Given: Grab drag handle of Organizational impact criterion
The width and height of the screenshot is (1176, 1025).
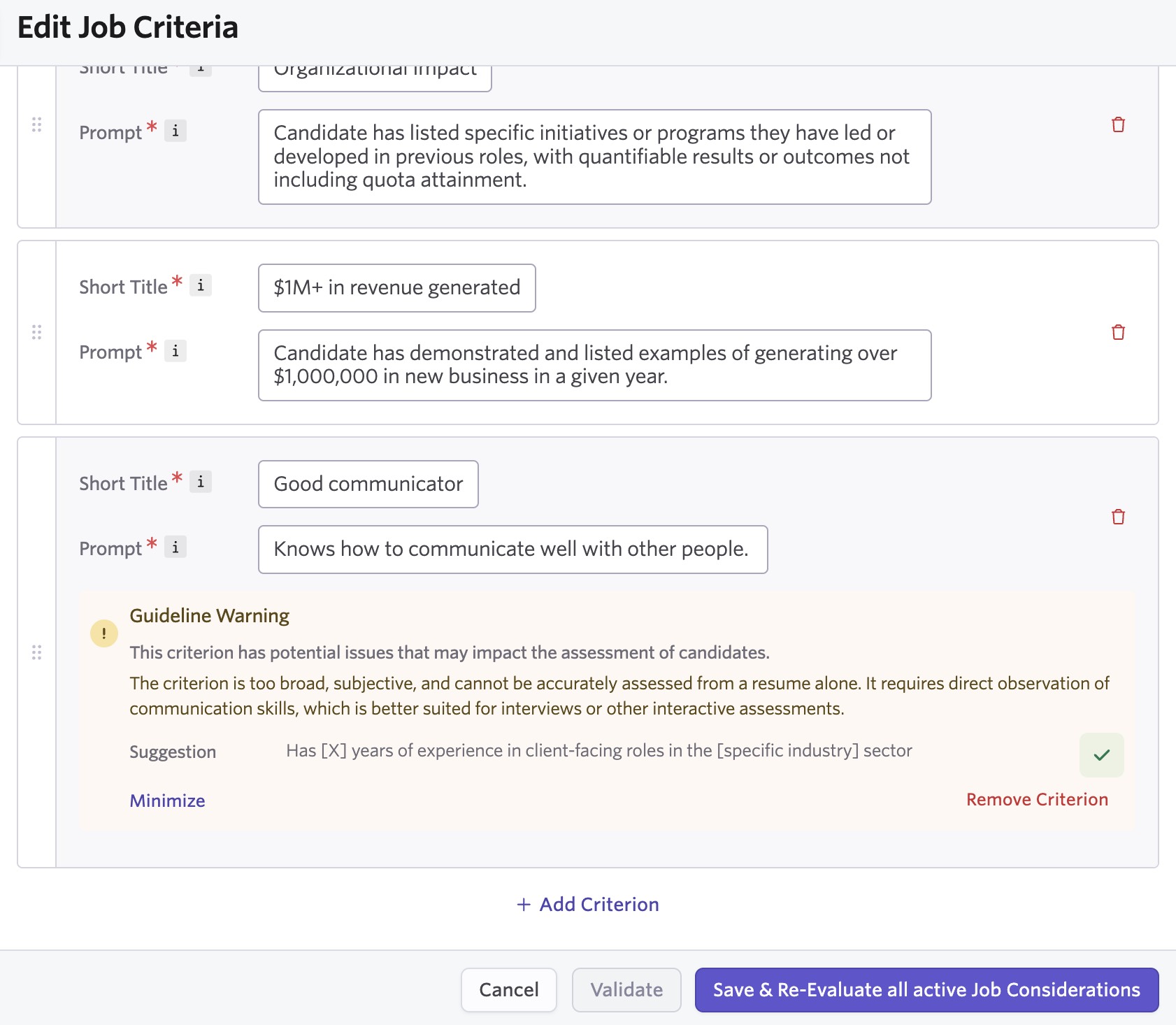Looking at the screenshot, I should click(37, 124).
